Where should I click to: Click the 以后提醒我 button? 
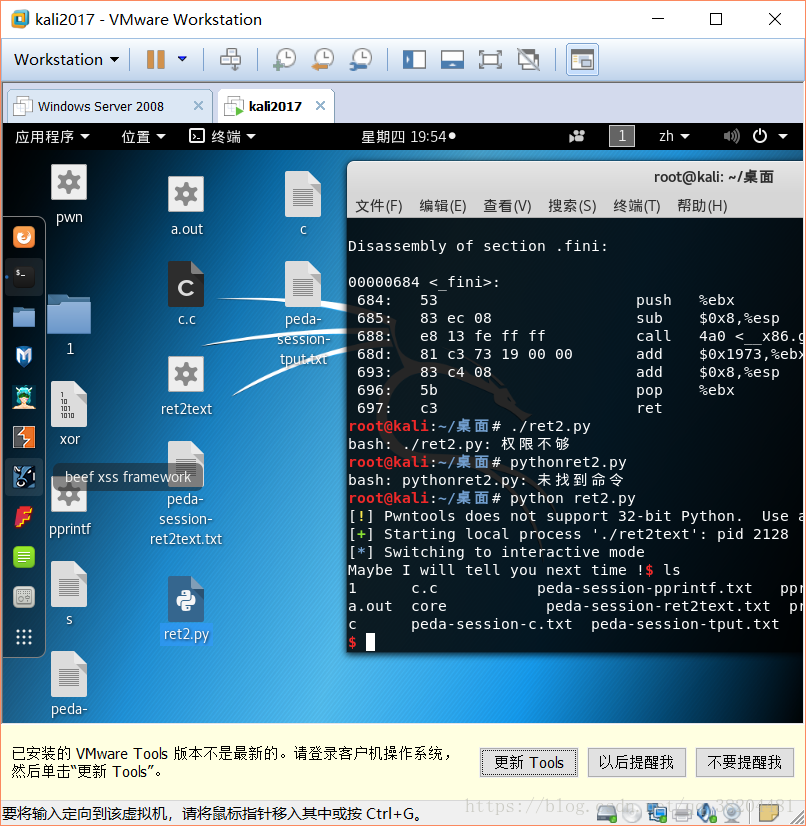(636, 762)
